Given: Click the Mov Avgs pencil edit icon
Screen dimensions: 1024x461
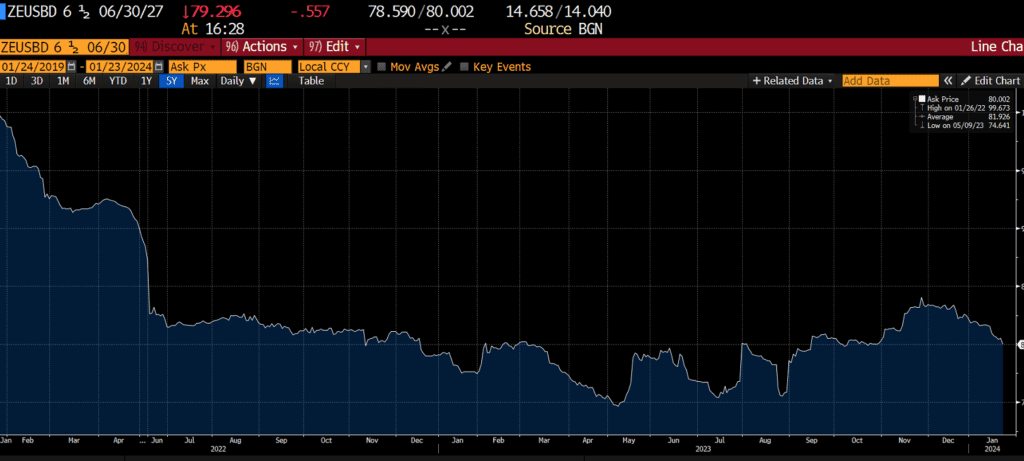Looking at the screenshot, I should click(x=448, y=67).
